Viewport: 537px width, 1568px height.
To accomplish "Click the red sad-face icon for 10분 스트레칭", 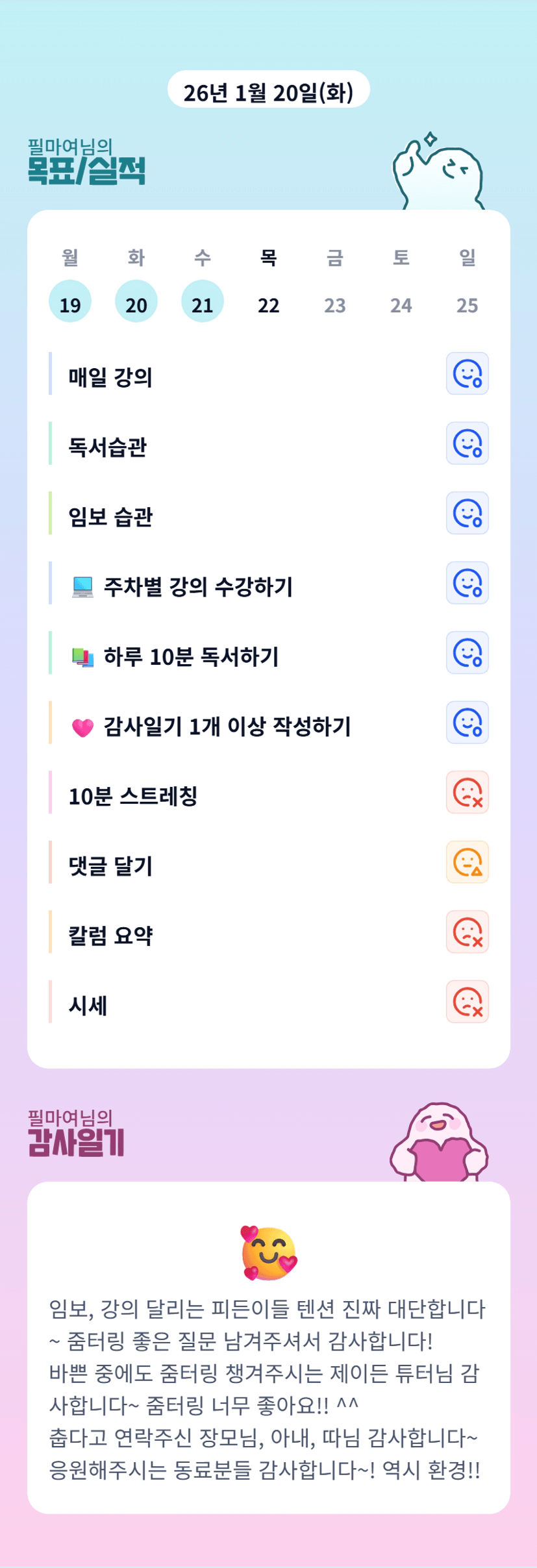I will coord(467,793).
